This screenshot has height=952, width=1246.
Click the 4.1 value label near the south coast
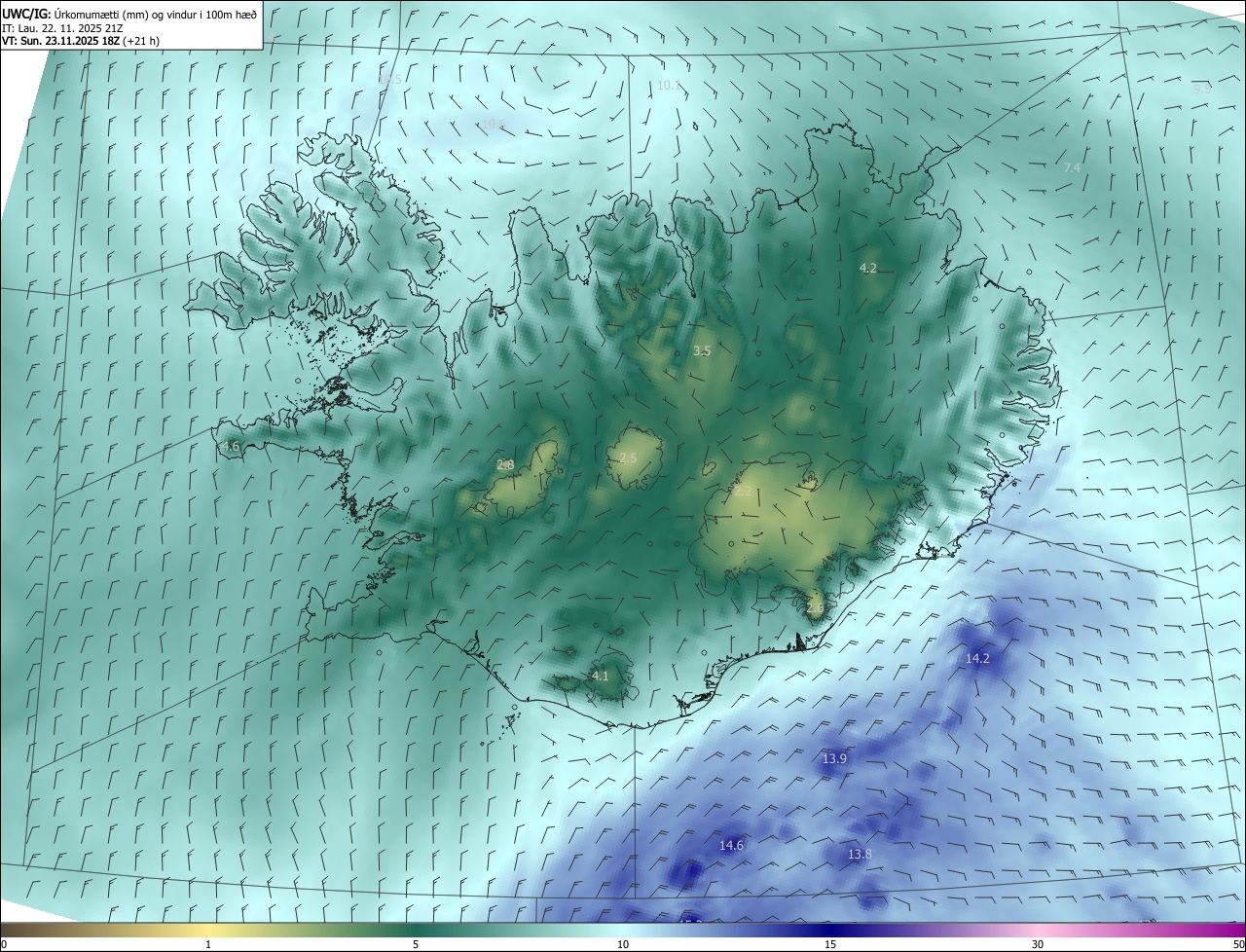[600, 676]
